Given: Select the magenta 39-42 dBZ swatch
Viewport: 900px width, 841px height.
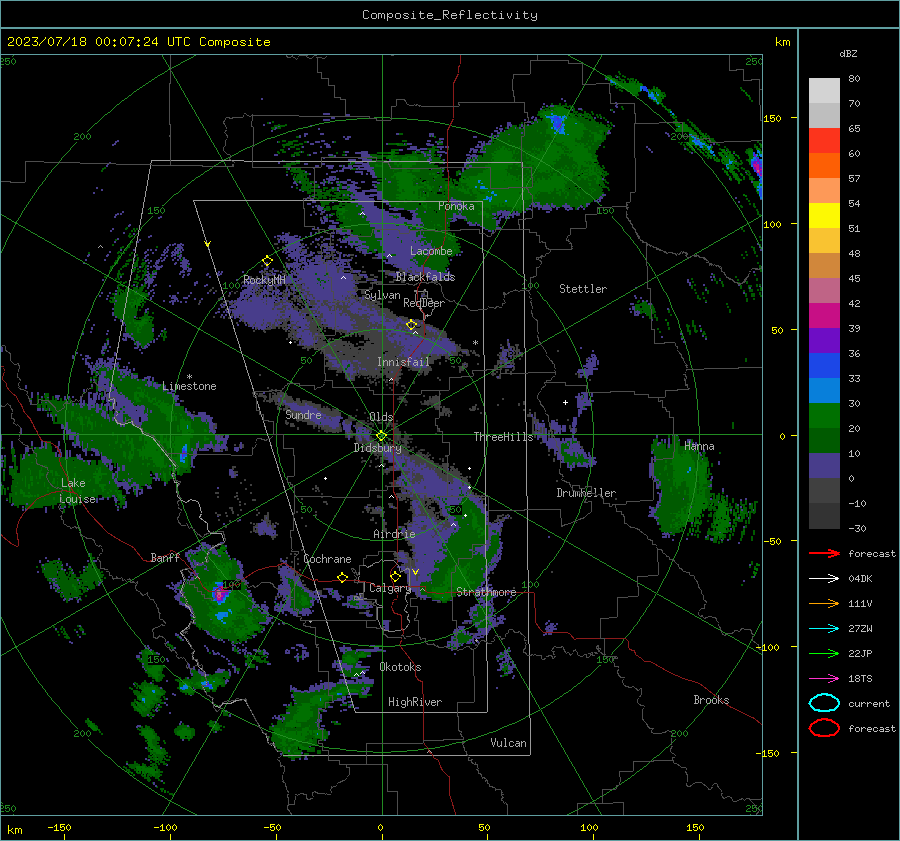Looking at the screenshot, I should tap(824, 316).
